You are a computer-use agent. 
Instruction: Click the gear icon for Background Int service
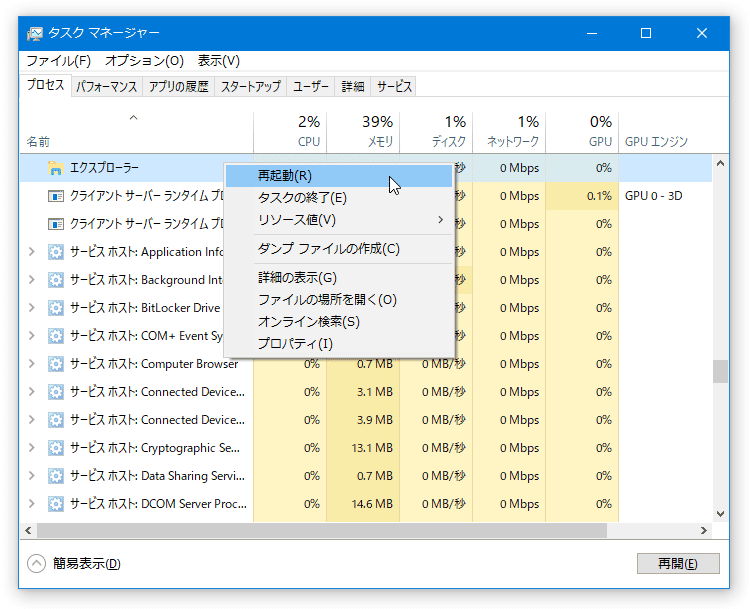coord(55,280)
